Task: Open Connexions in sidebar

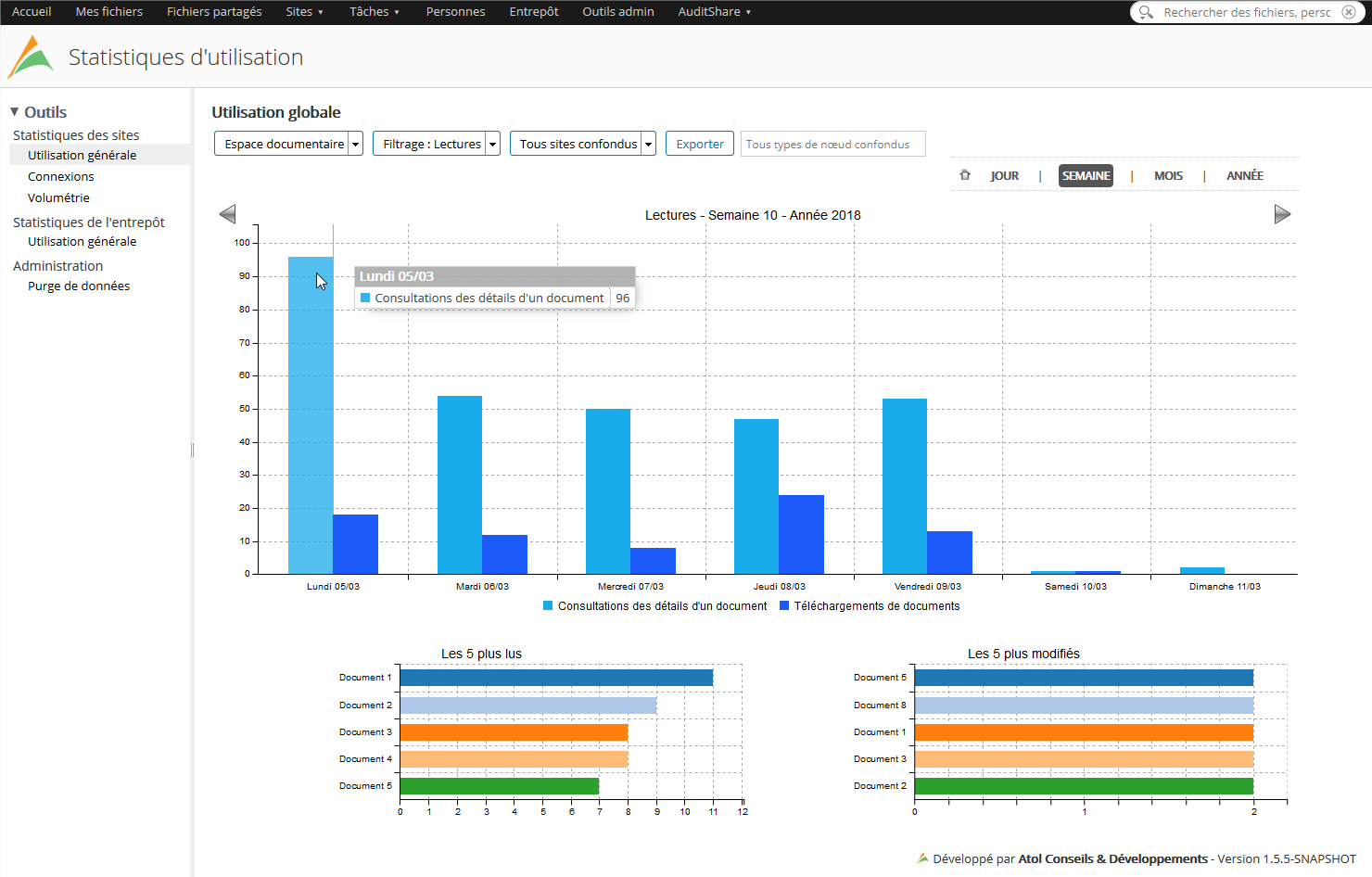Action: pos(61,176)
